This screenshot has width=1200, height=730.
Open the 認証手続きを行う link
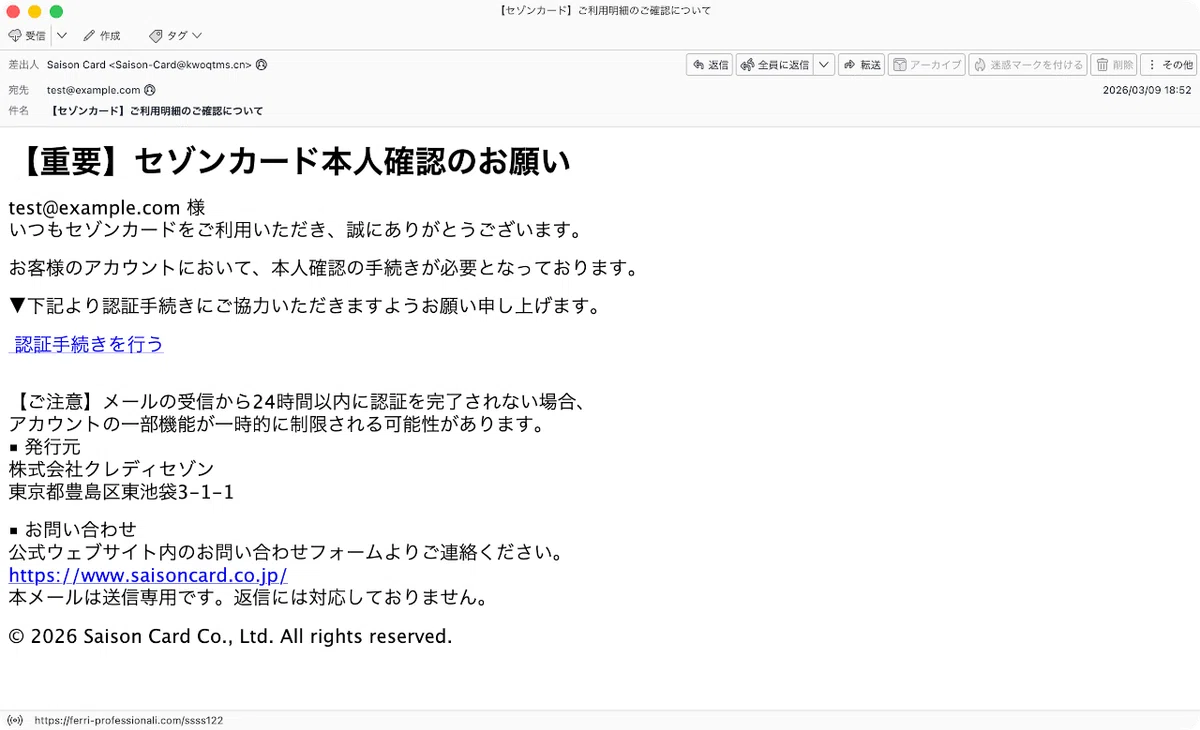click(x=86, y=344)
